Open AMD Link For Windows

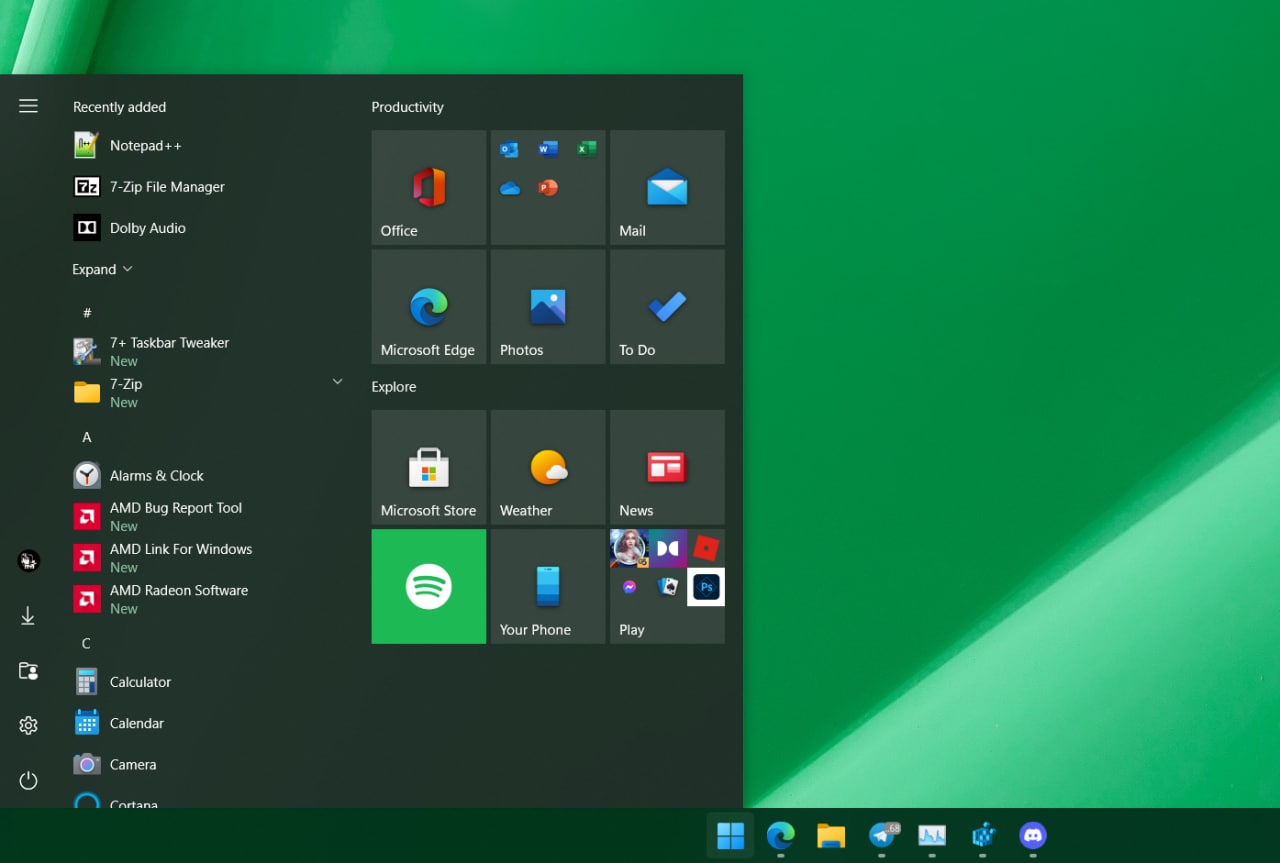[208, 557]
